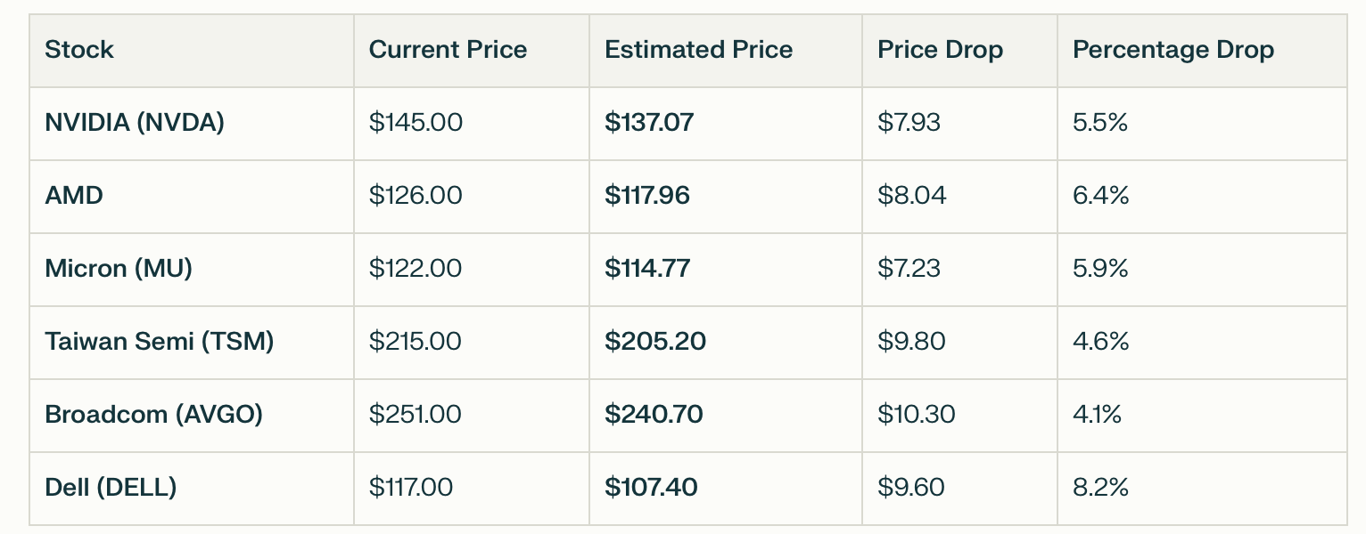Viewport: 1366px width, 534px height.
Task: Click the Percentage Drop column header
Action: [x=1173, y=50]
